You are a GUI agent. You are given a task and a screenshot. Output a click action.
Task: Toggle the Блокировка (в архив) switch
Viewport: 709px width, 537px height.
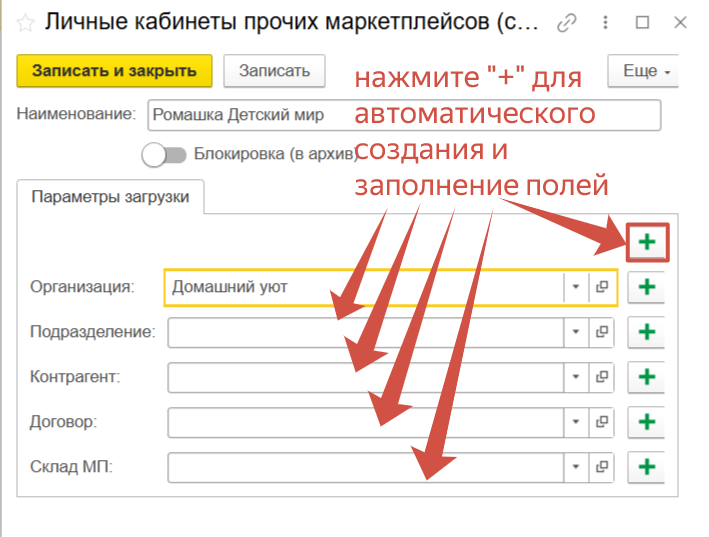tap(165, 155)
